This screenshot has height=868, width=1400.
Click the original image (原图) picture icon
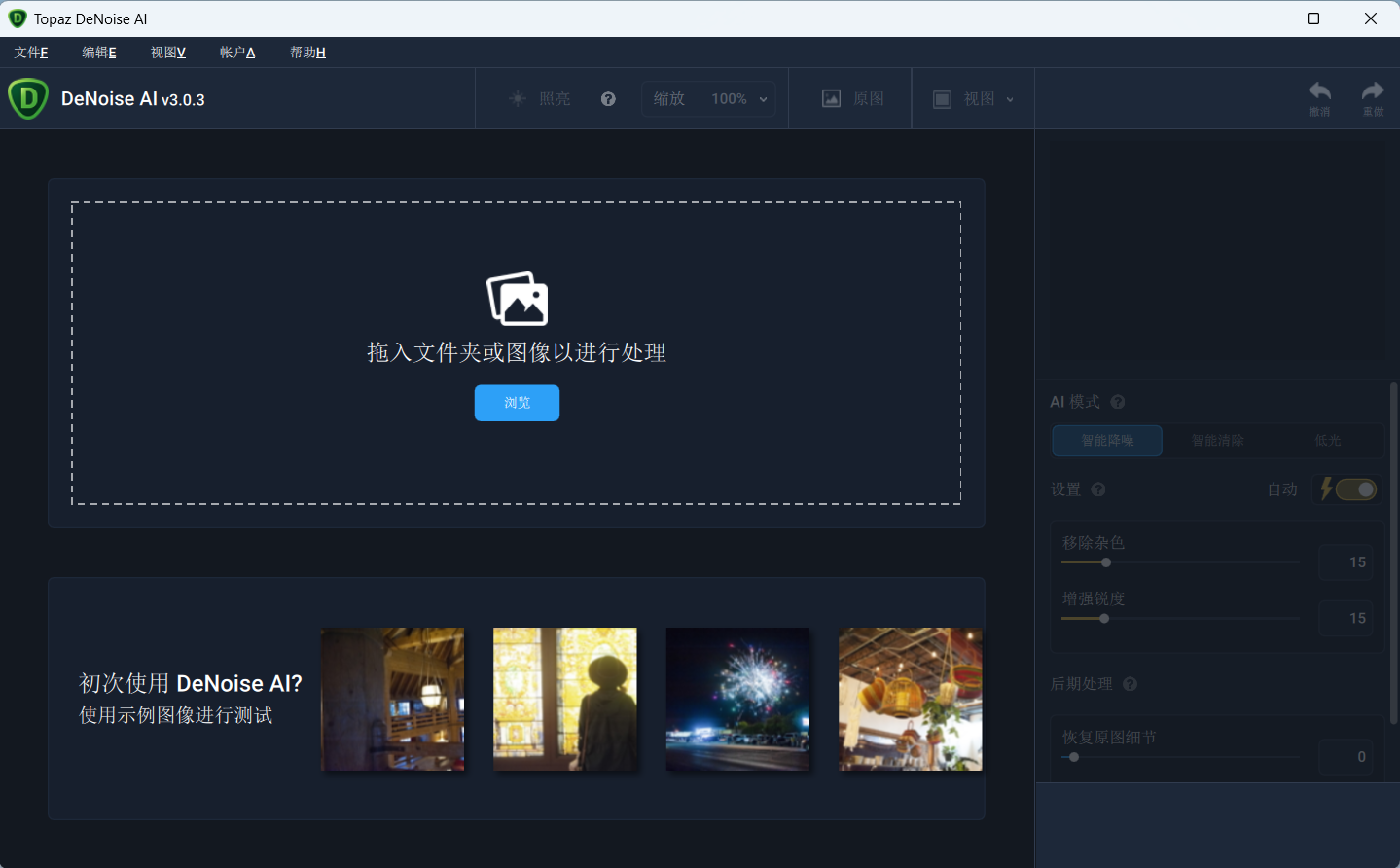click(831, 98)
